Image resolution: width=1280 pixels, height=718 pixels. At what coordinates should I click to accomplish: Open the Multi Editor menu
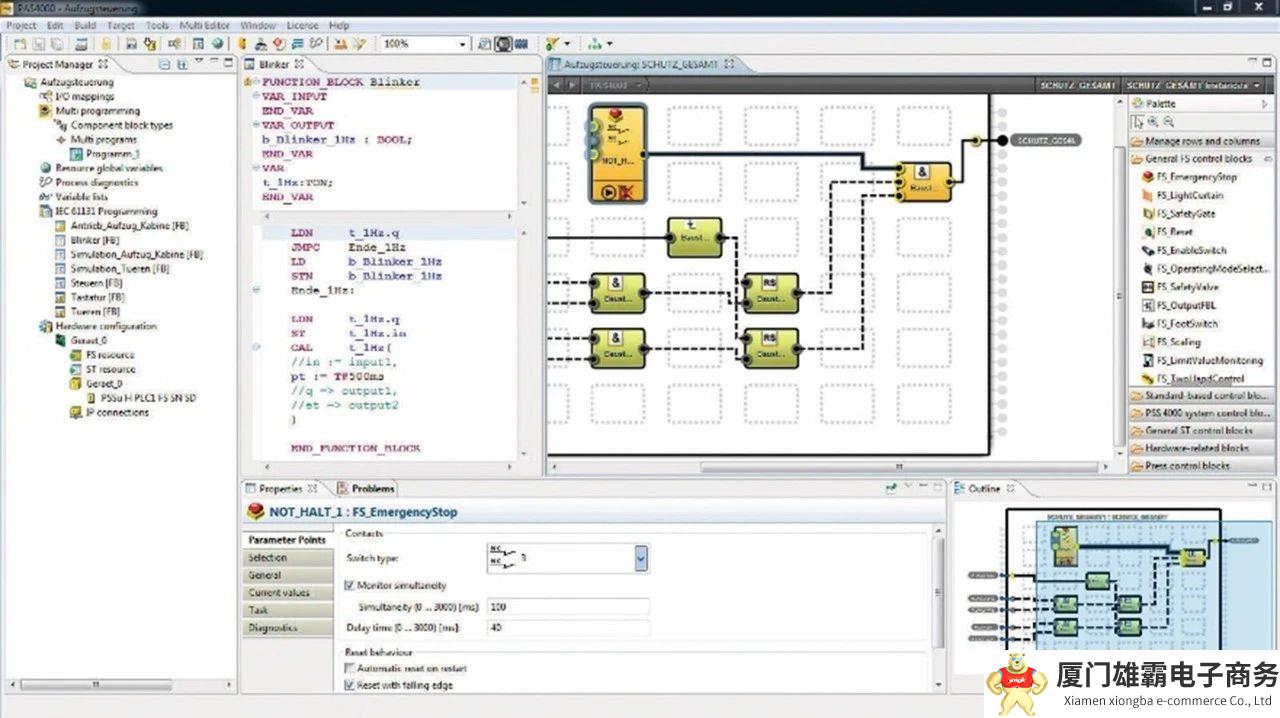[204, 25]
